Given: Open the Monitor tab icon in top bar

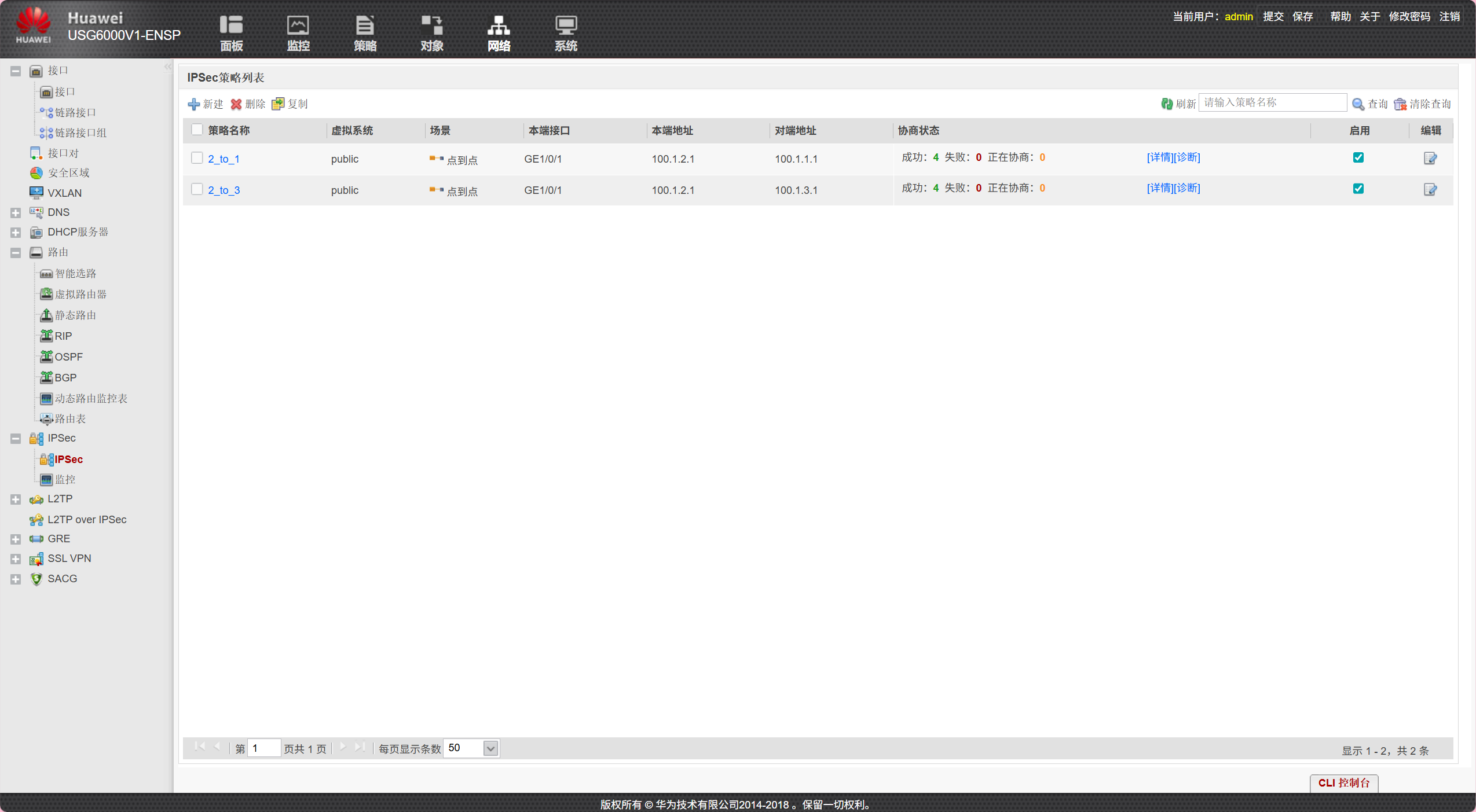Looking at the screenshot, I should pos(298,25).
